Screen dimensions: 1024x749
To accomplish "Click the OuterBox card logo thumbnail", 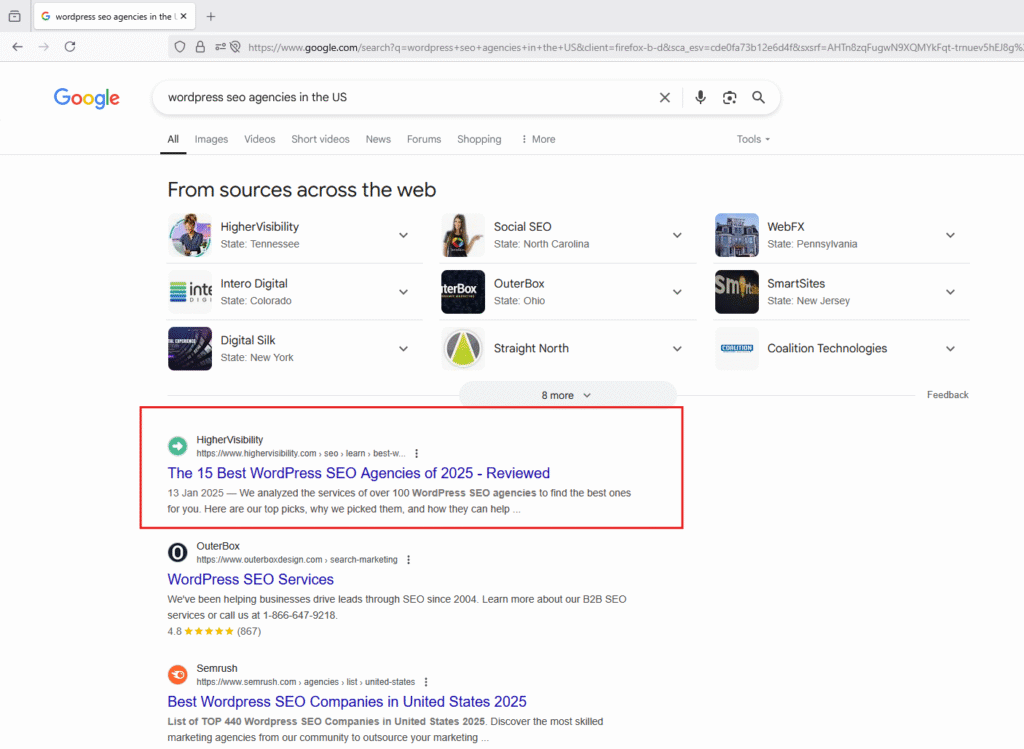I will (x=463, y=292).
